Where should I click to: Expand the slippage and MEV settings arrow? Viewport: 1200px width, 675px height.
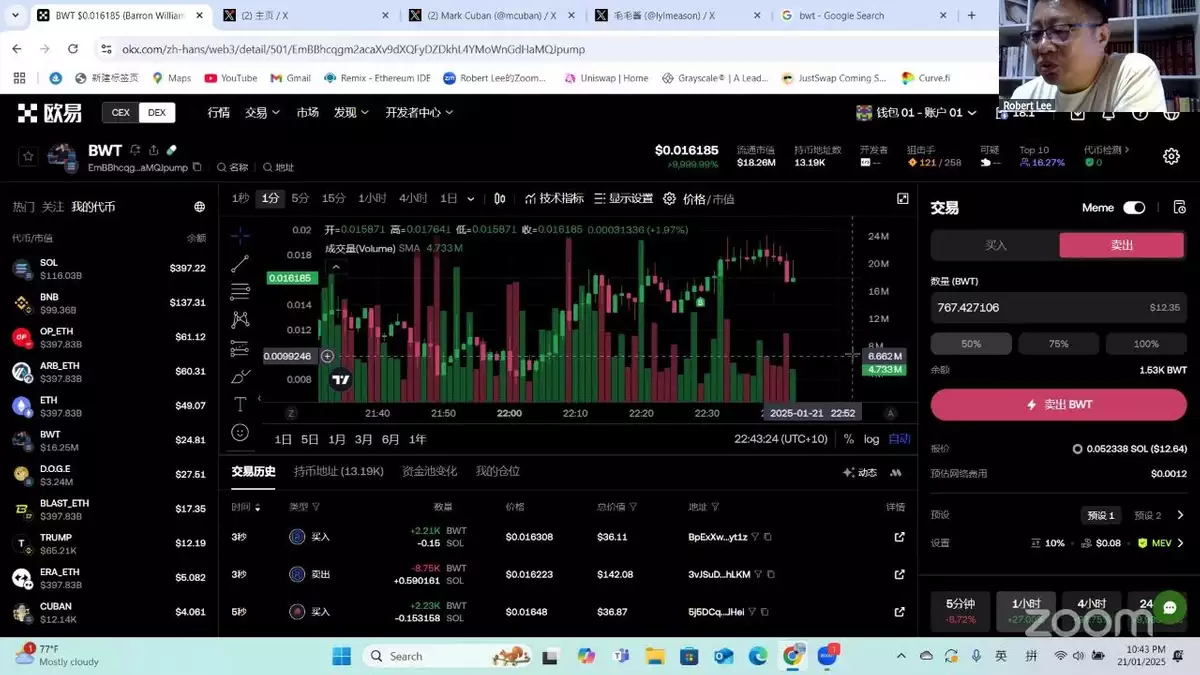1180,543
